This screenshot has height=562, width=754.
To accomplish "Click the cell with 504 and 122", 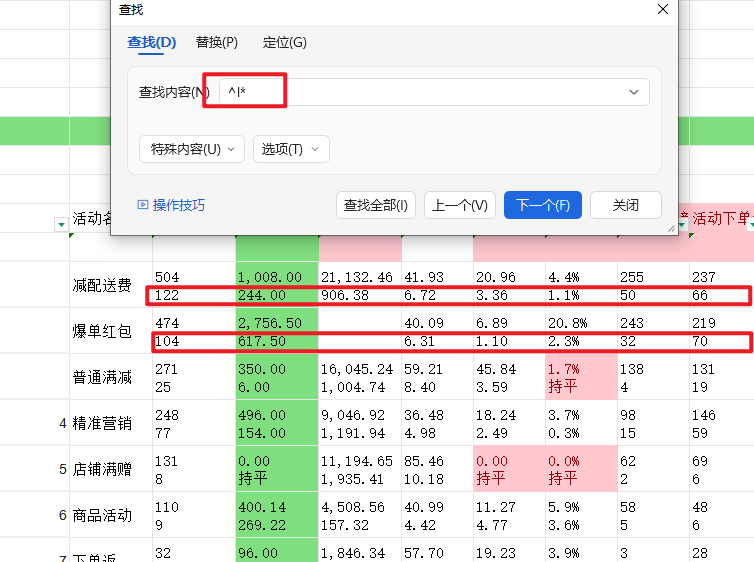I will [x=194, y=285].
